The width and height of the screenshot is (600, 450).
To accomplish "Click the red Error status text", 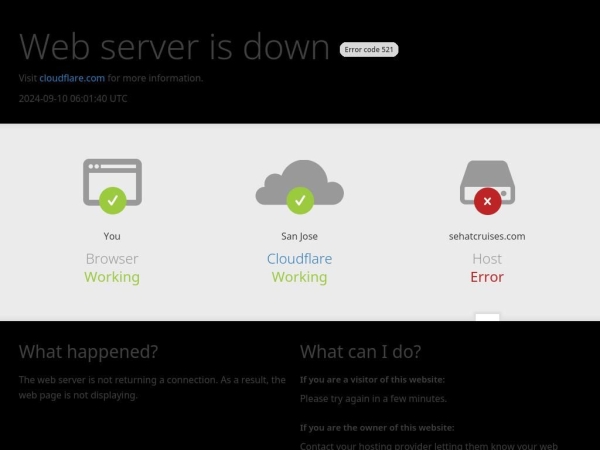I will [x=487, y=277].
